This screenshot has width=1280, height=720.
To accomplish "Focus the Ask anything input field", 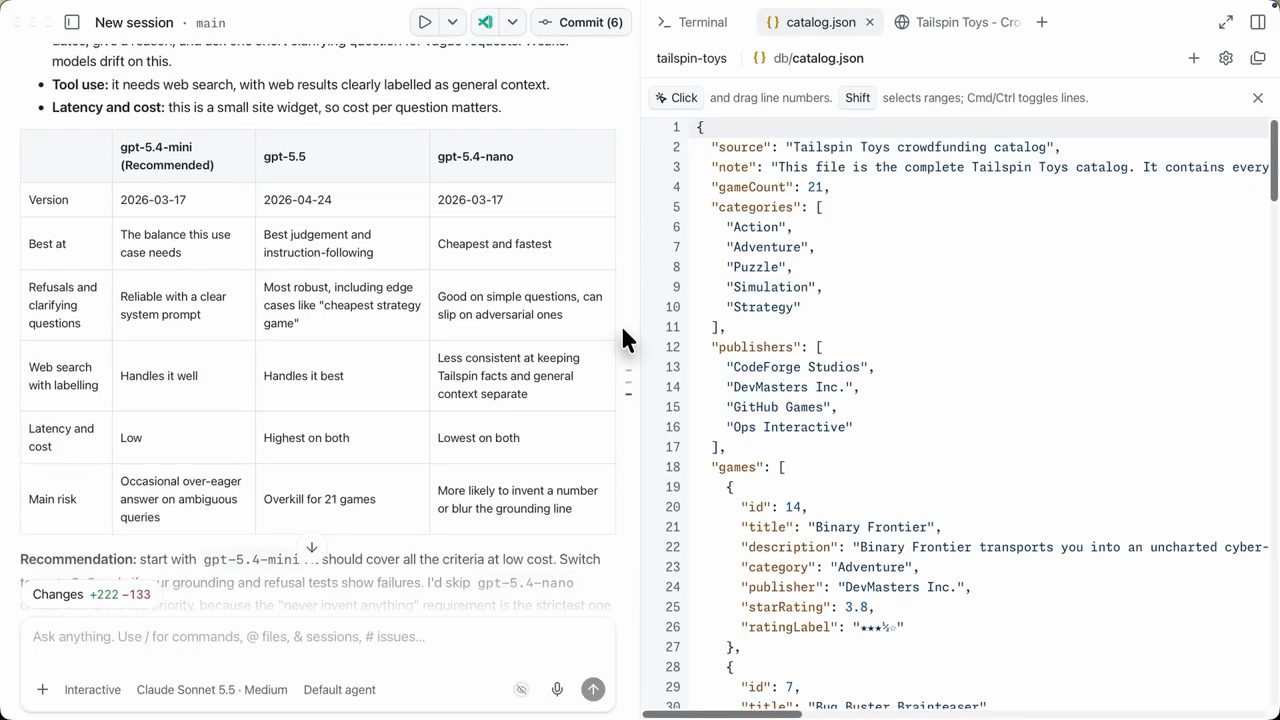I will coord(318,636).
